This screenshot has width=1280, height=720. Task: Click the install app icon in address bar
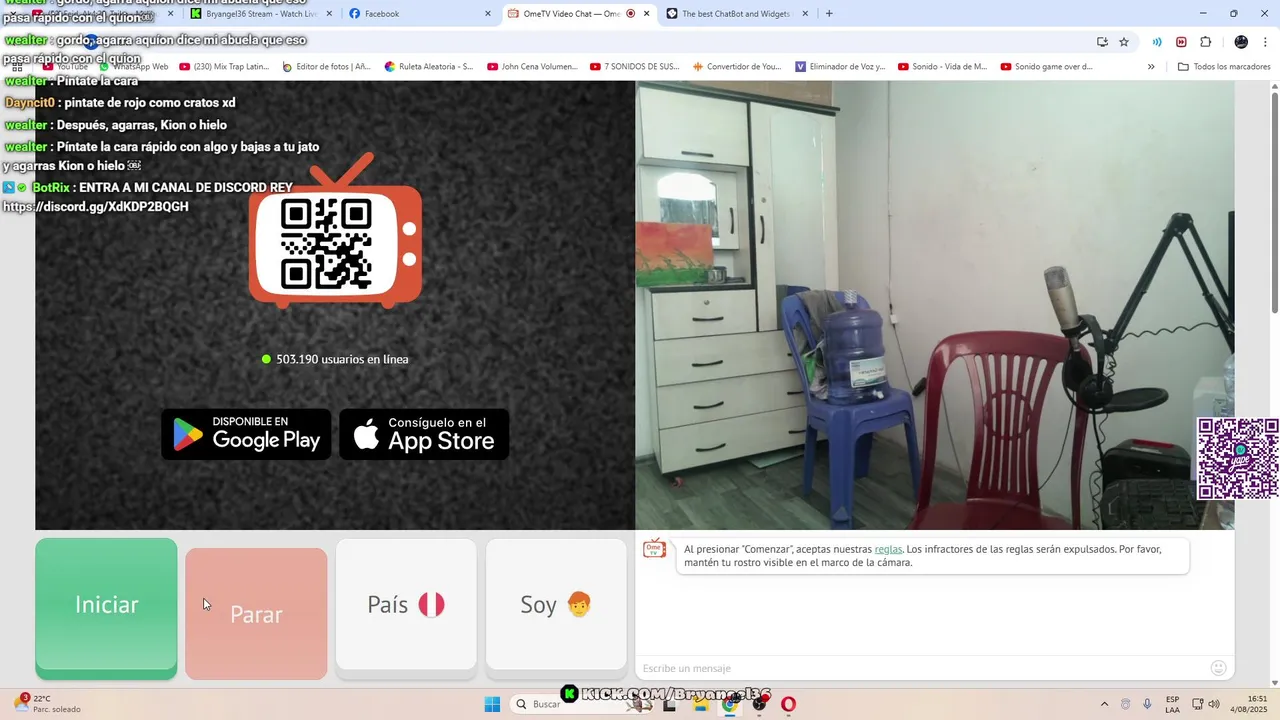[1102, 42]
